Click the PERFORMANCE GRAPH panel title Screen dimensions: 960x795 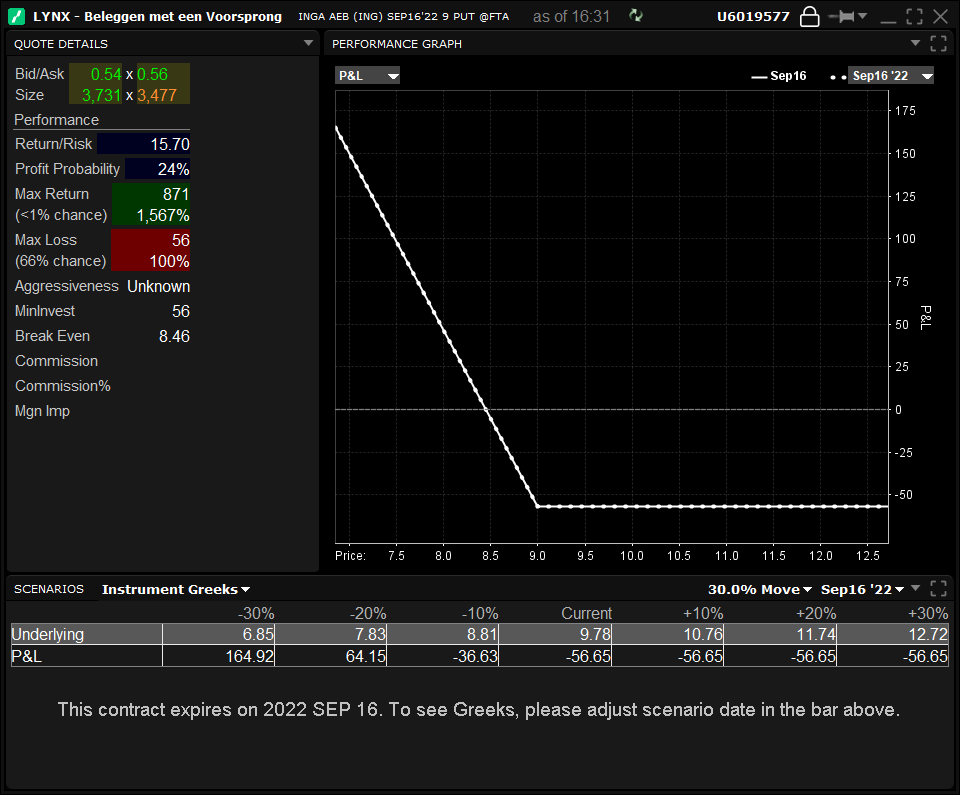pyautogui.click(x=397, y=44)
